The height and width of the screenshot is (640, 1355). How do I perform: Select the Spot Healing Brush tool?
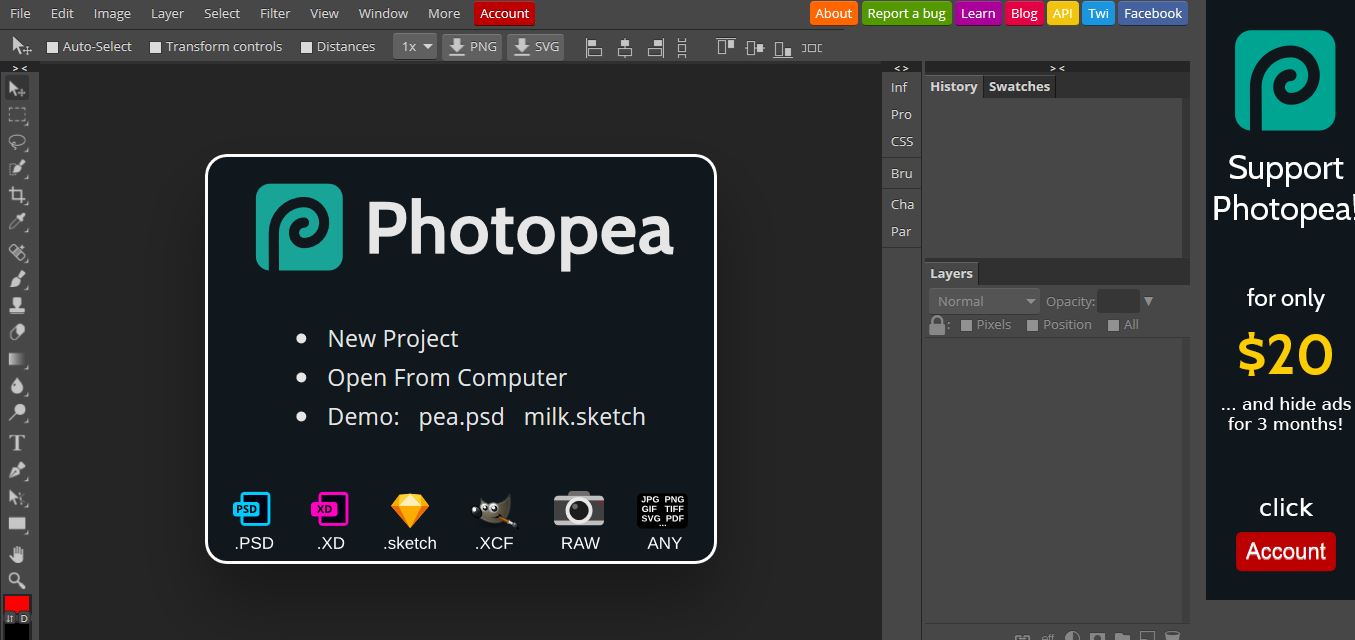tap(17, 252)
